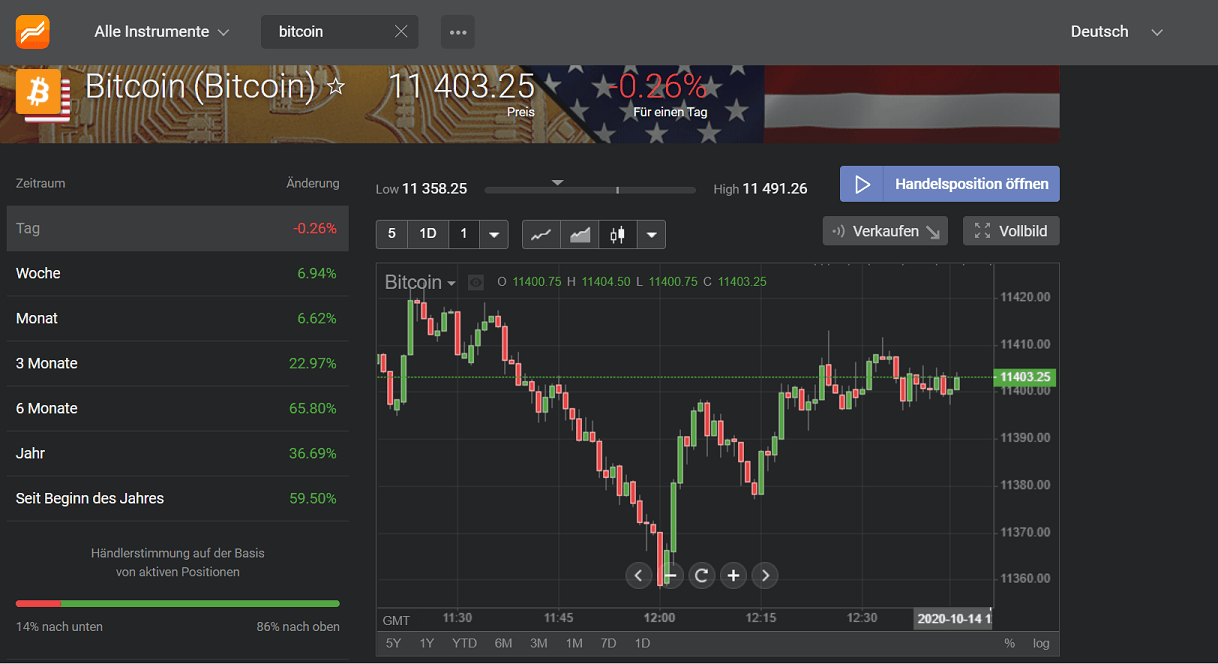Expand the interval dropdown arrow
Screen dimensions: 1218x664
click(x=494, y=234)
